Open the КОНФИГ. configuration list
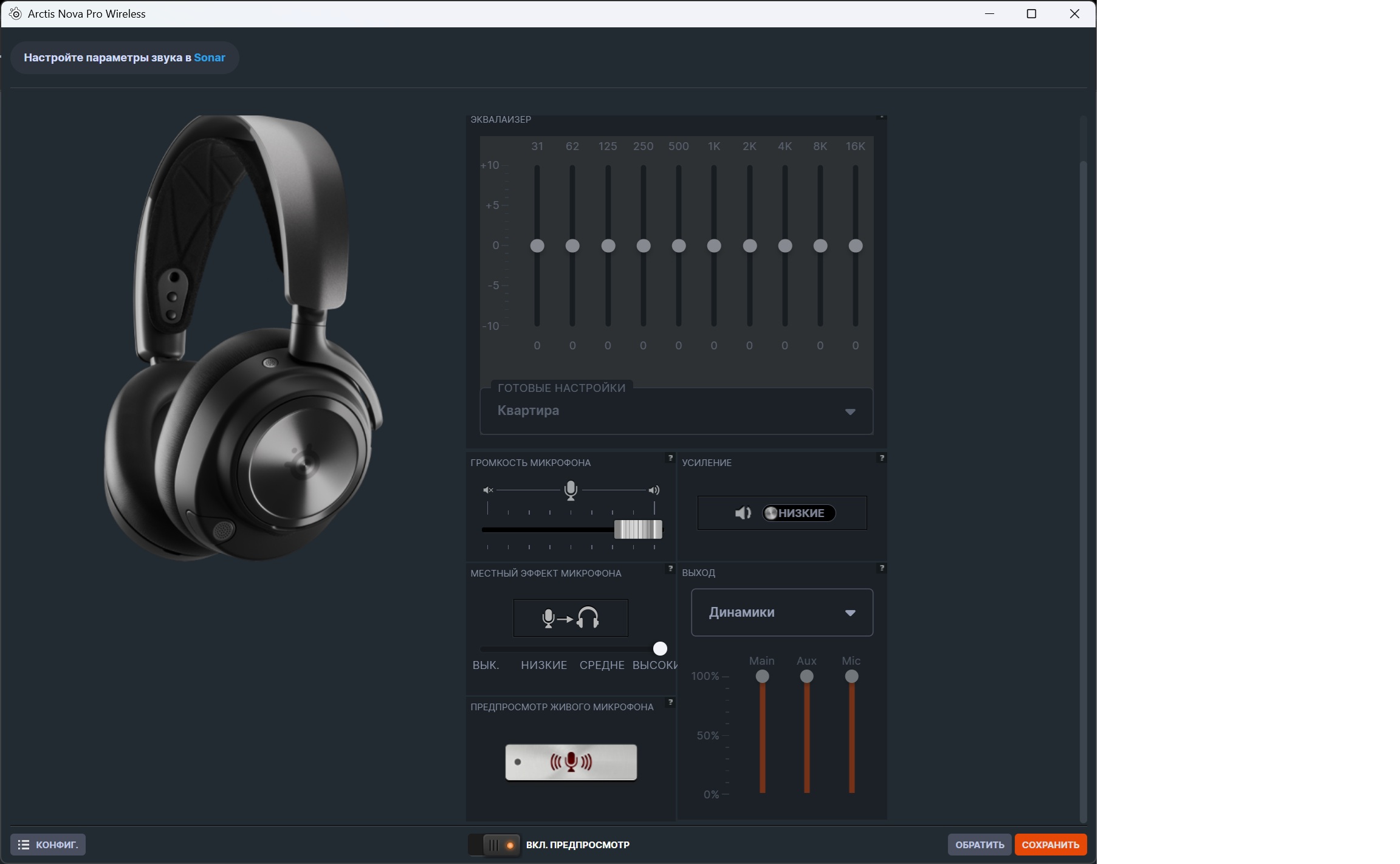This screenshot has width=1400, height=864. click(x=48, y=845)
